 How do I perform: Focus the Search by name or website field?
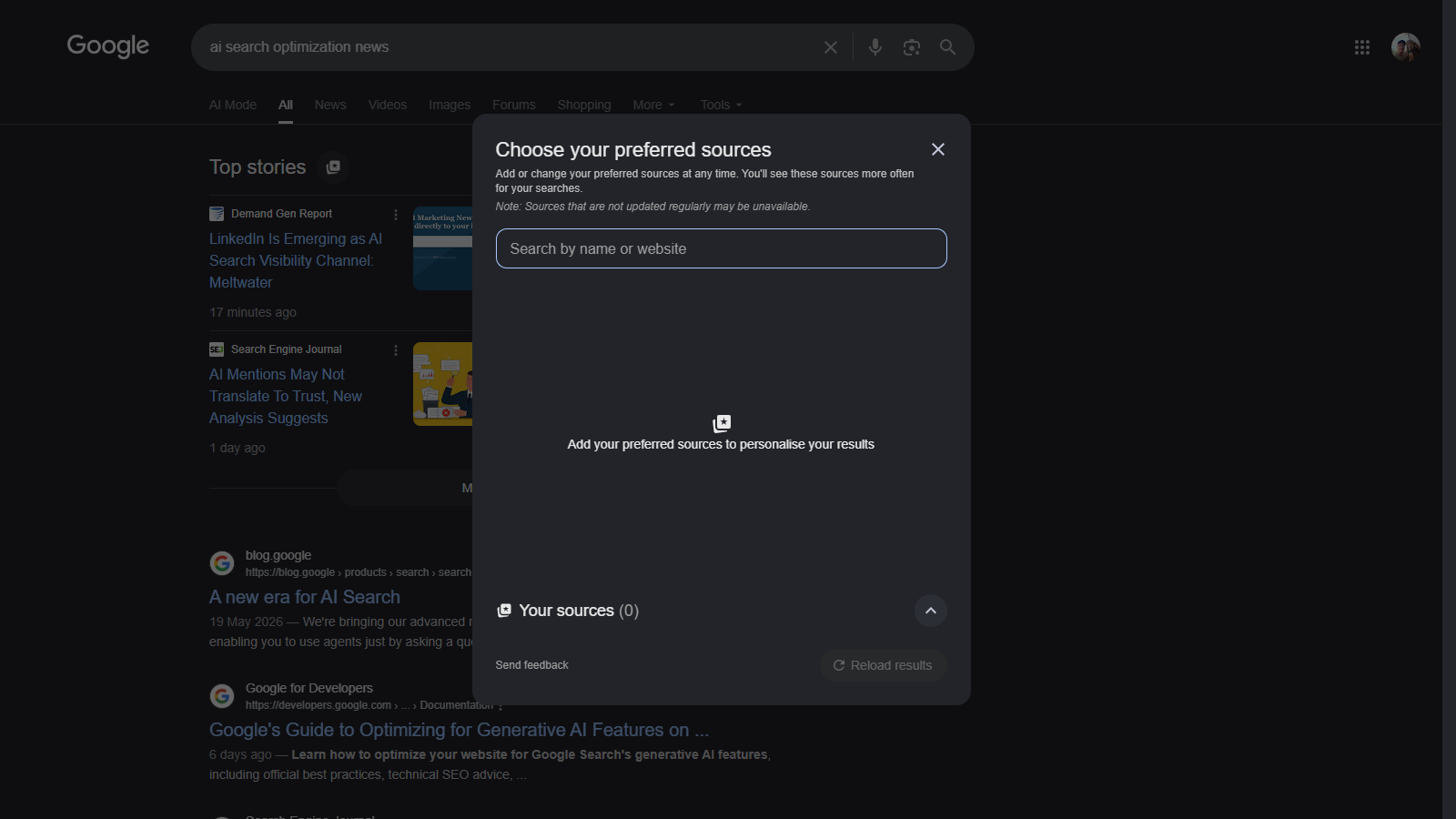point(722,248)
